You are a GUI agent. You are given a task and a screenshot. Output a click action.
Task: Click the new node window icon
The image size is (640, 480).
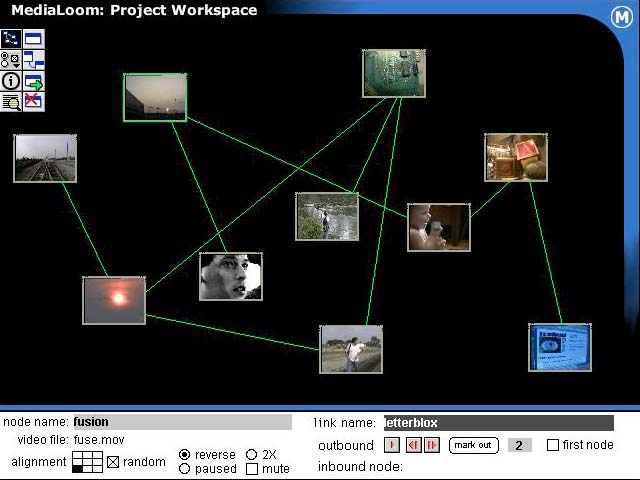34,39
